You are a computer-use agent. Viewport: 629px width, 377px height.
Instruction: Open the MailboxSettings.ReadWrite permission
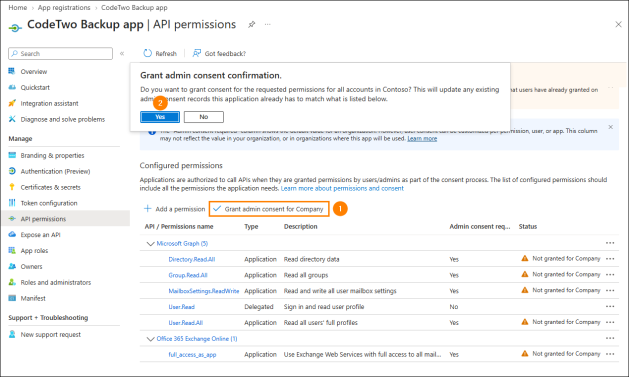(x=204, y=291)
